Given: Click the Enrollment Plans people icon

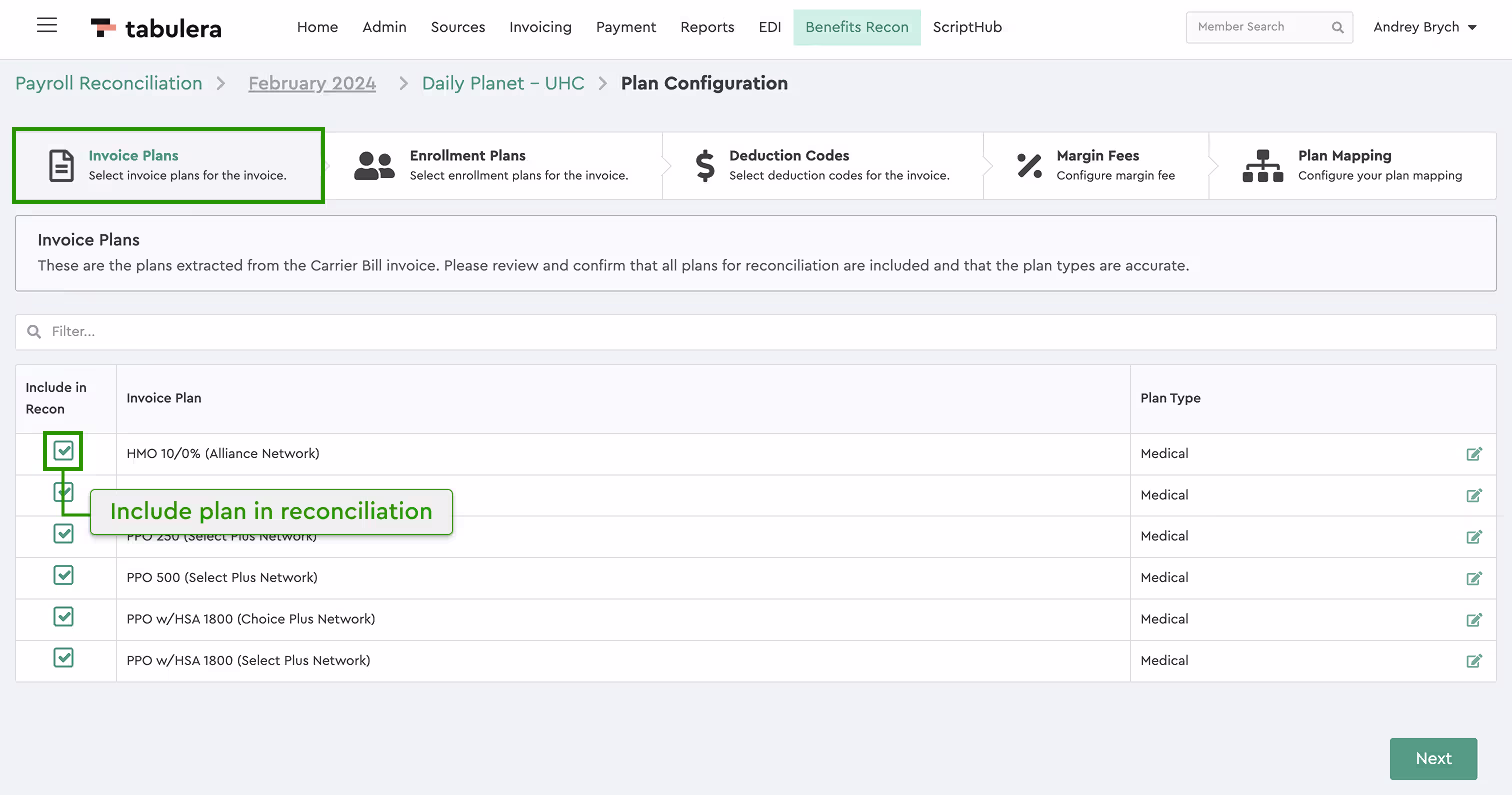Looking at the screenshot, I should click(x=374, y=166).
